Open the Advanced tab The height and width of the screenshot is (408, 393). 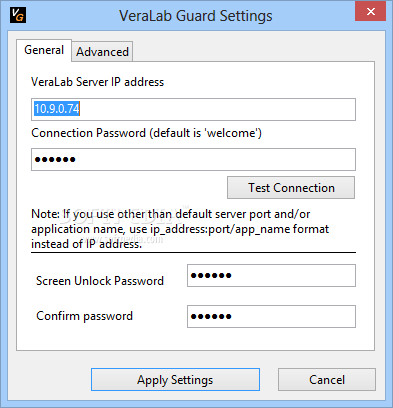click(102, 52)
